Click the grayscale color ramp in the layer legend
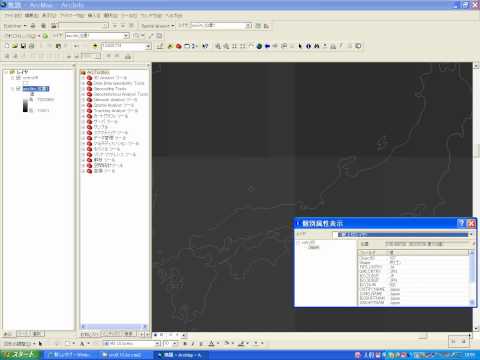Image resolution: width=480 pixels, height=360 pixels. coord(25,105)
